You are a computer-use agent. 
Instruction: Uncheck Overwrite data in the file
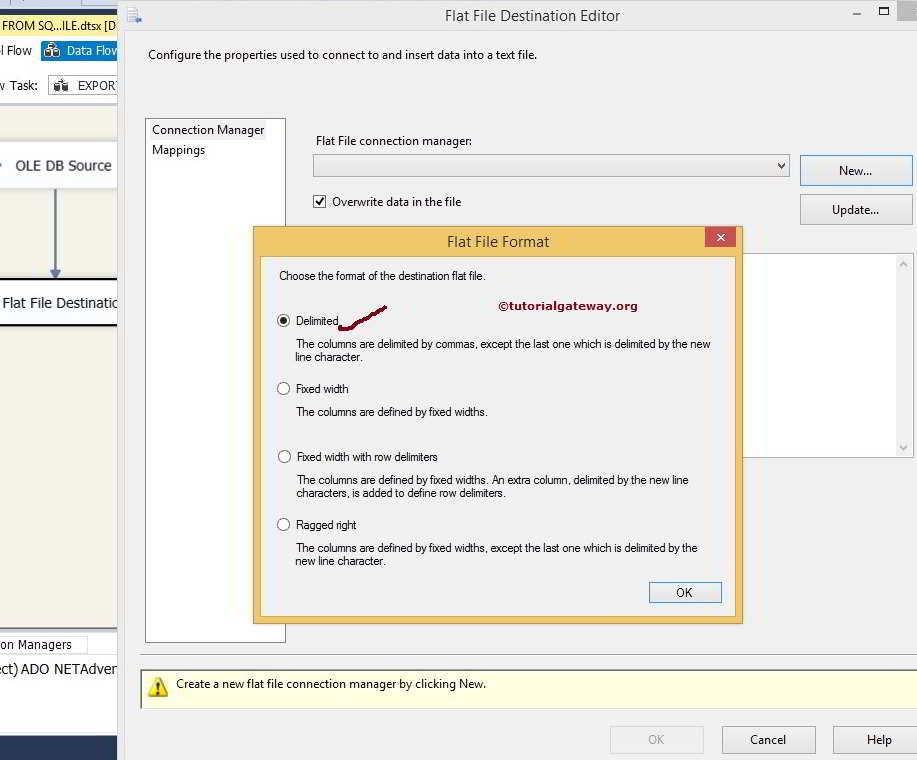318,201
